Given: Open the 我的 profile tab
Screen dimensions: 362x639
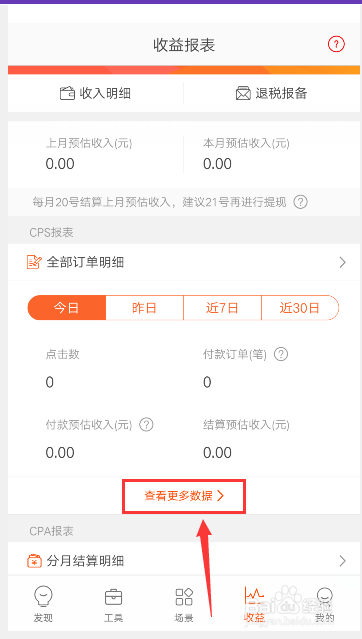Looking at the screenshot, I should 324,604.
